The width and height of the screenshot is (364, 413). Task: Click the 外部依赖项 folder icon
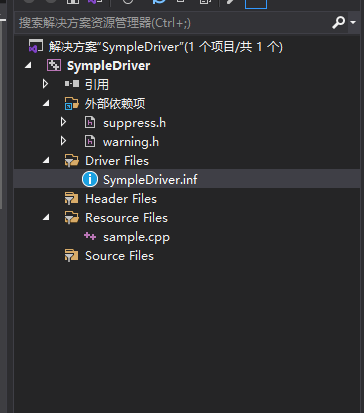point(72,103)
